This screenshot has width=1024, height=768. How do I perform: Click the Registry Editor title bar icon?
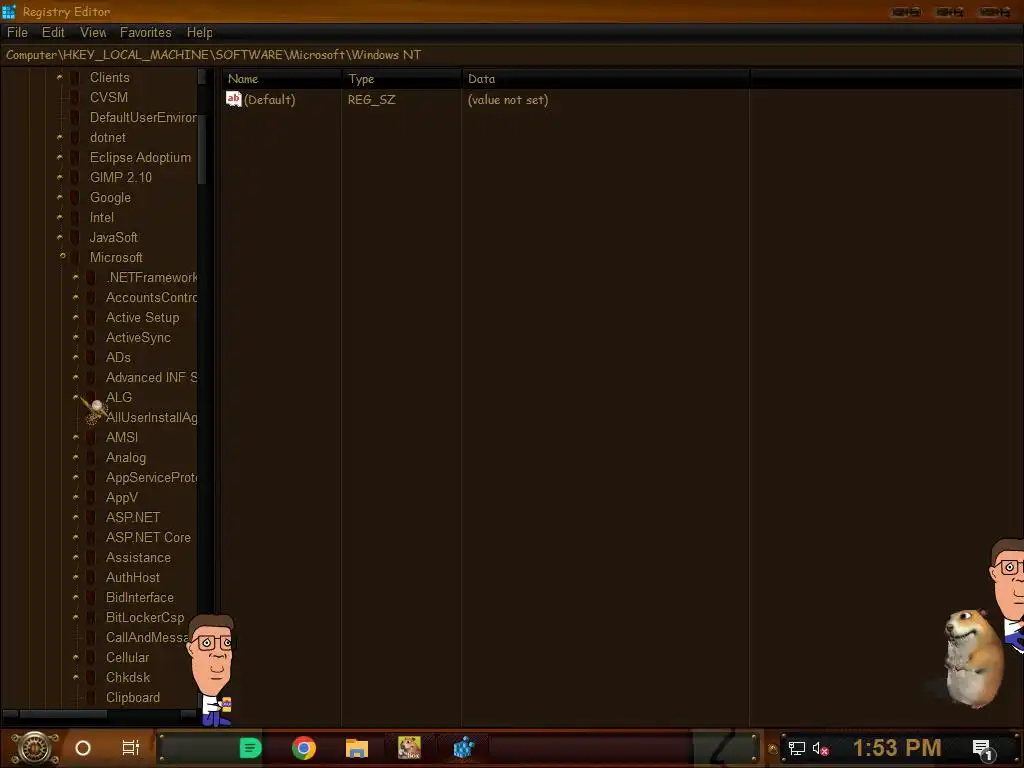tap(8, 11)
